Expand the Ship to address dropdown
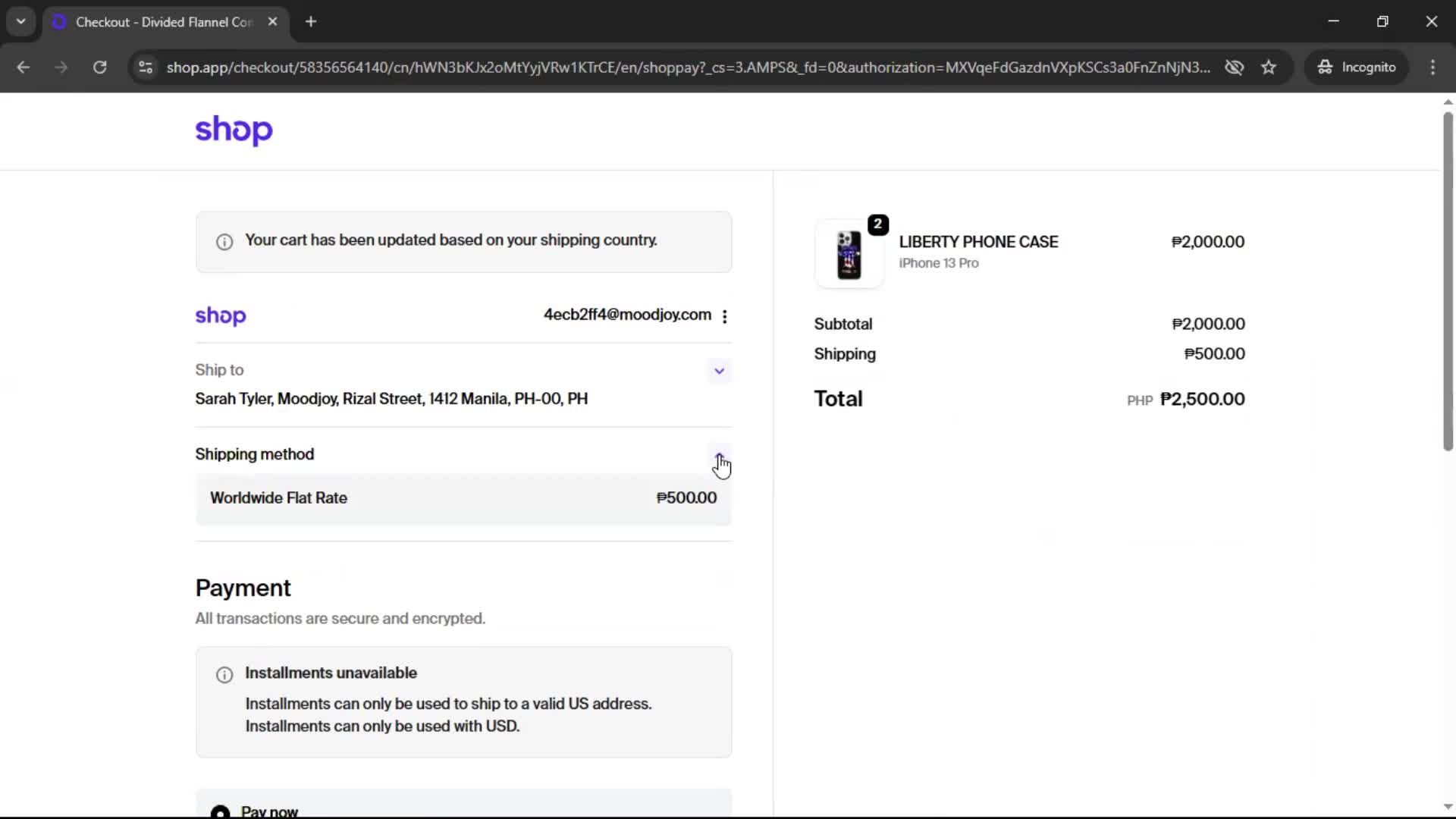The height and width of the screenshot is (819, 1456). coord(719,371)
